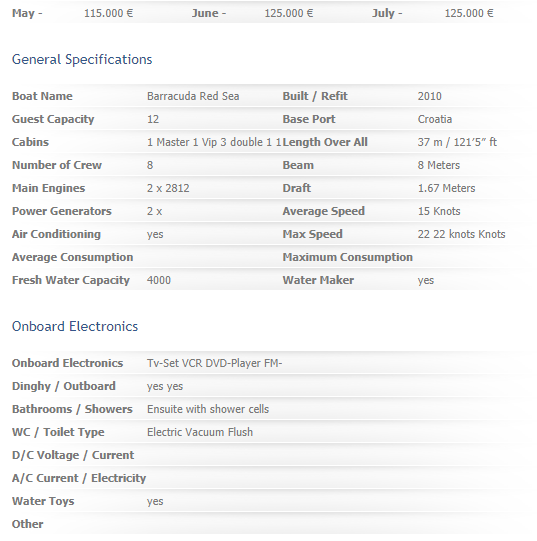Select the Onboard Electronics section heading
The width and height of the screenshot is (537, 541).
[75, 326]
